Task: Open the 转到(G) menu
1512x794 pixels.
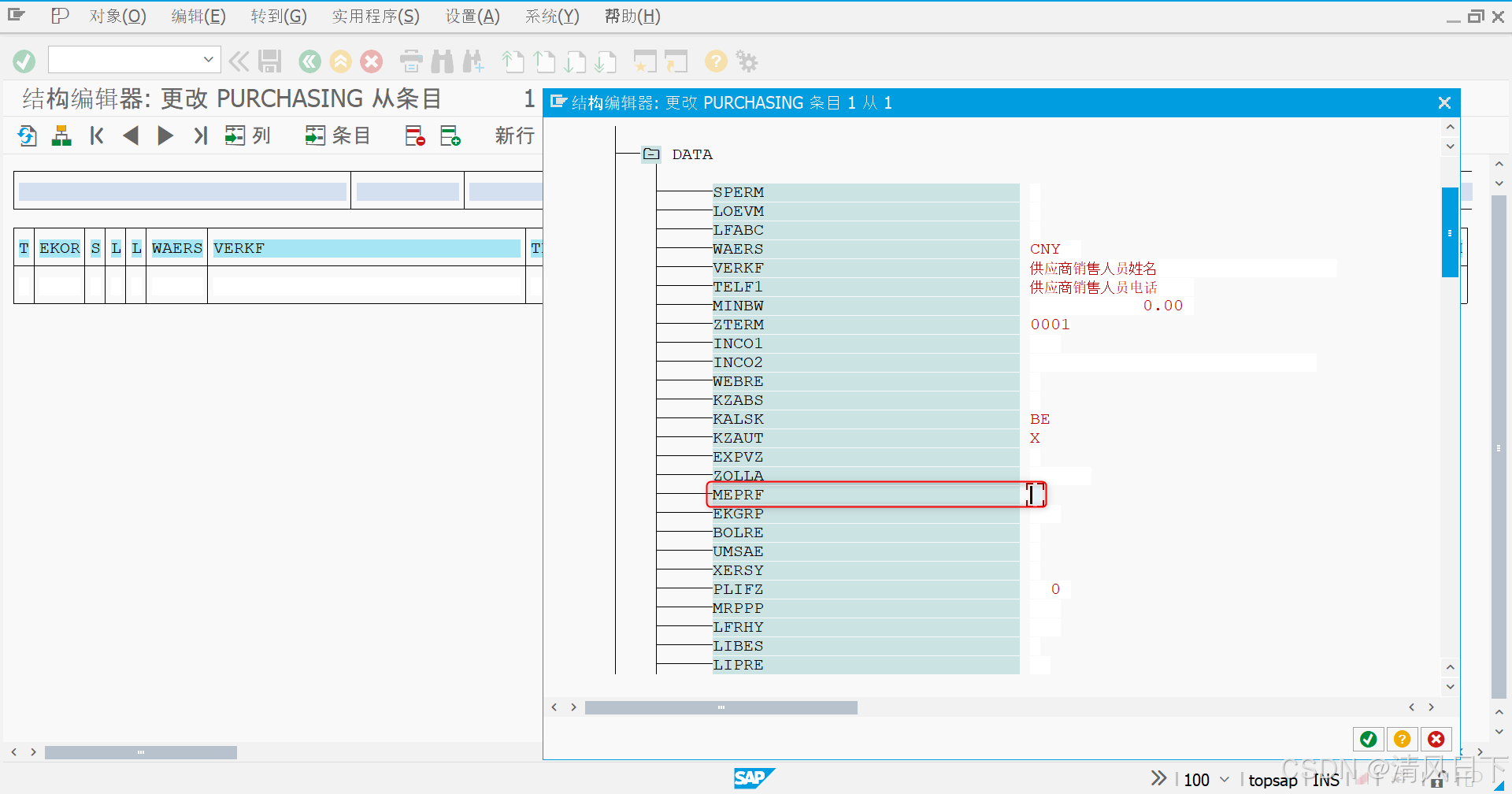Action: tap(279, 17)
